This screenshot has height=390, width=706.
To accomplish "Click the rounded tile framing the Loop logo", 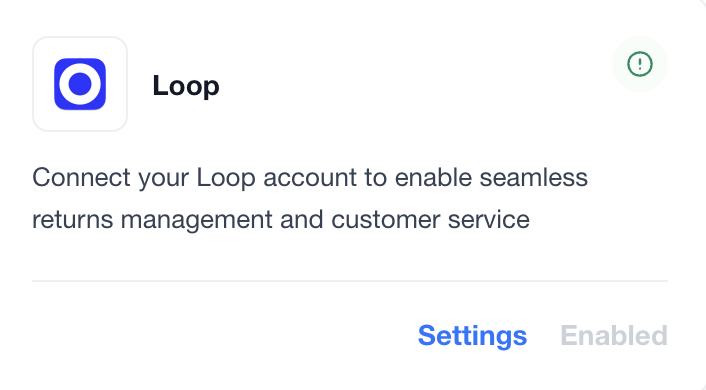I will coord(80,84).
